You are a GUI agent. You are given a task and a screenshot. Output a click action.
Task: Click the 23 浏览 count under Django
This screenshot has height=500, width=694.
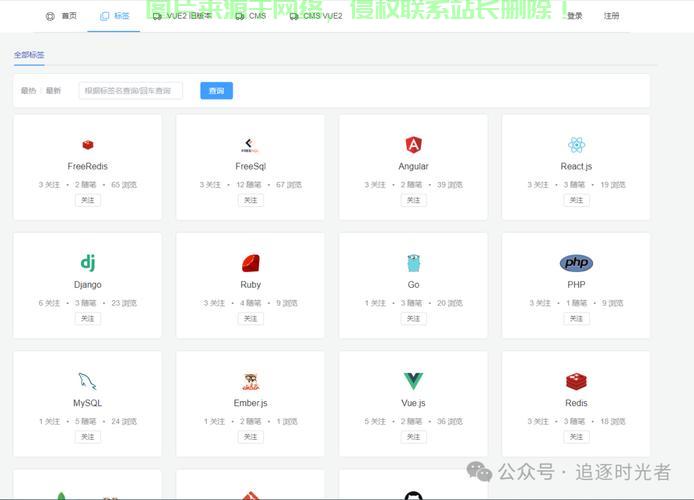tap(124, 303)
